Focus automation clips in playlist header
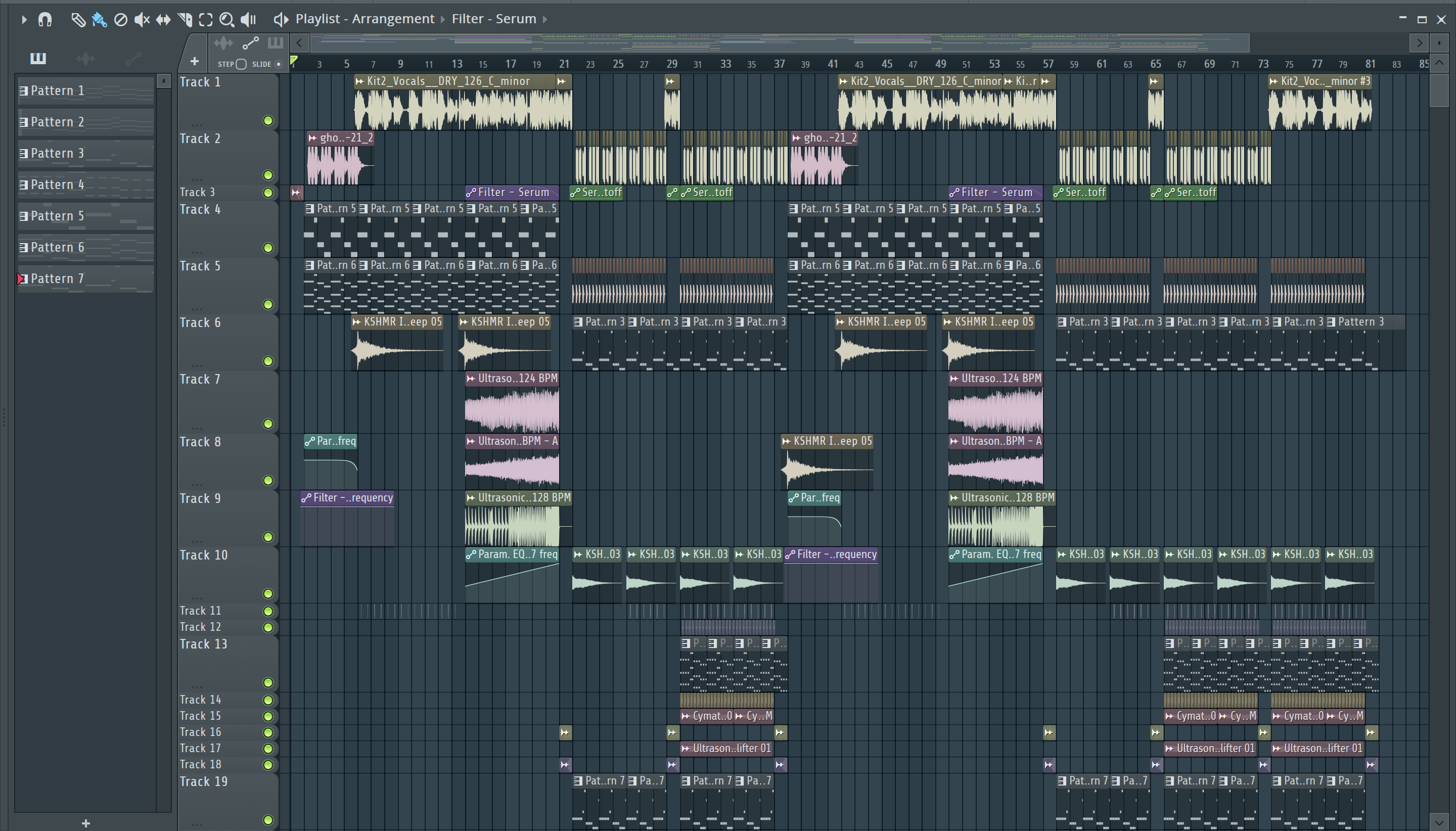 [251, 43]
